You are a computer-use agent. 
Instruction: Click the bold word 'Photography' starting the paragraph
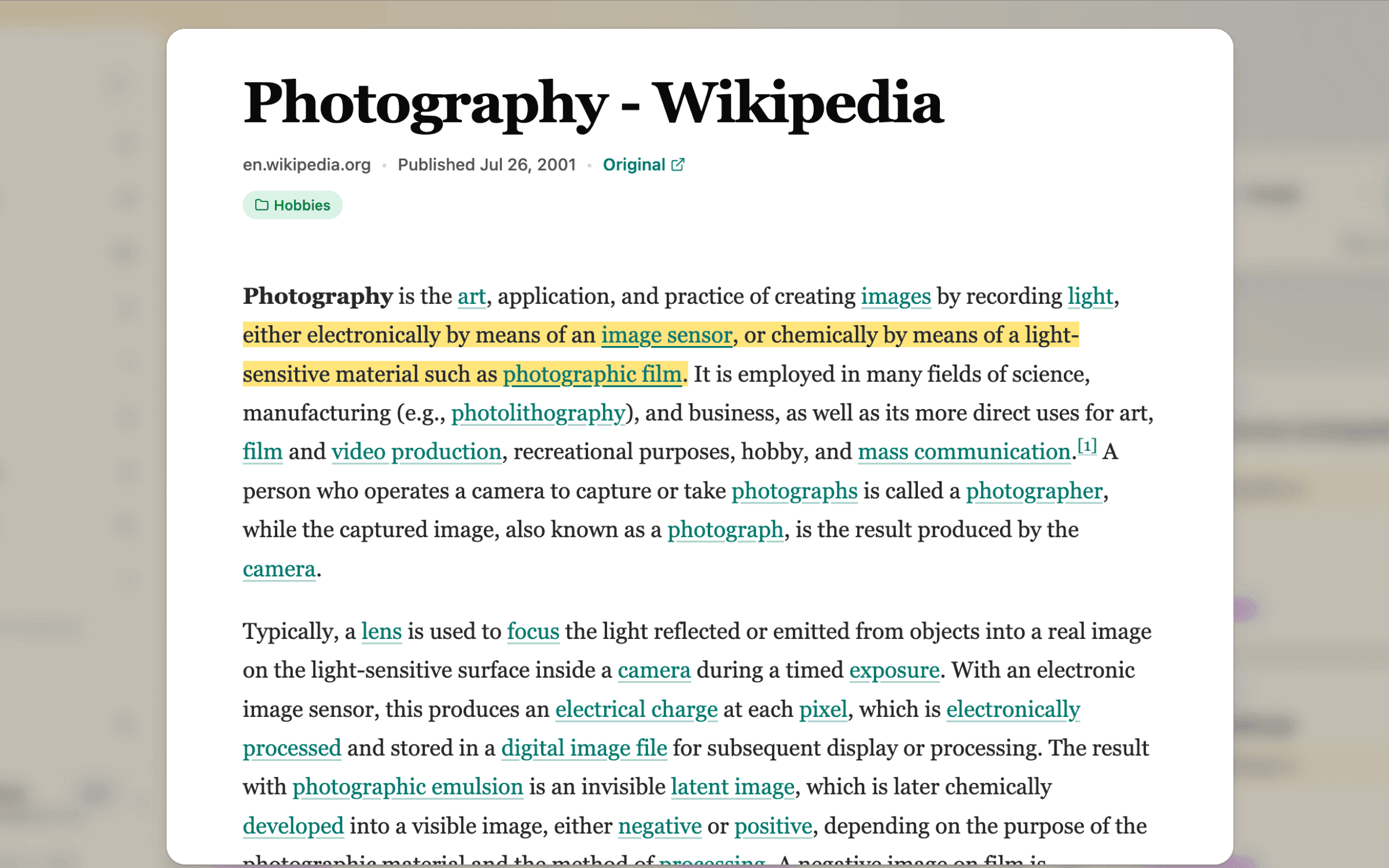tap(318, 296)
